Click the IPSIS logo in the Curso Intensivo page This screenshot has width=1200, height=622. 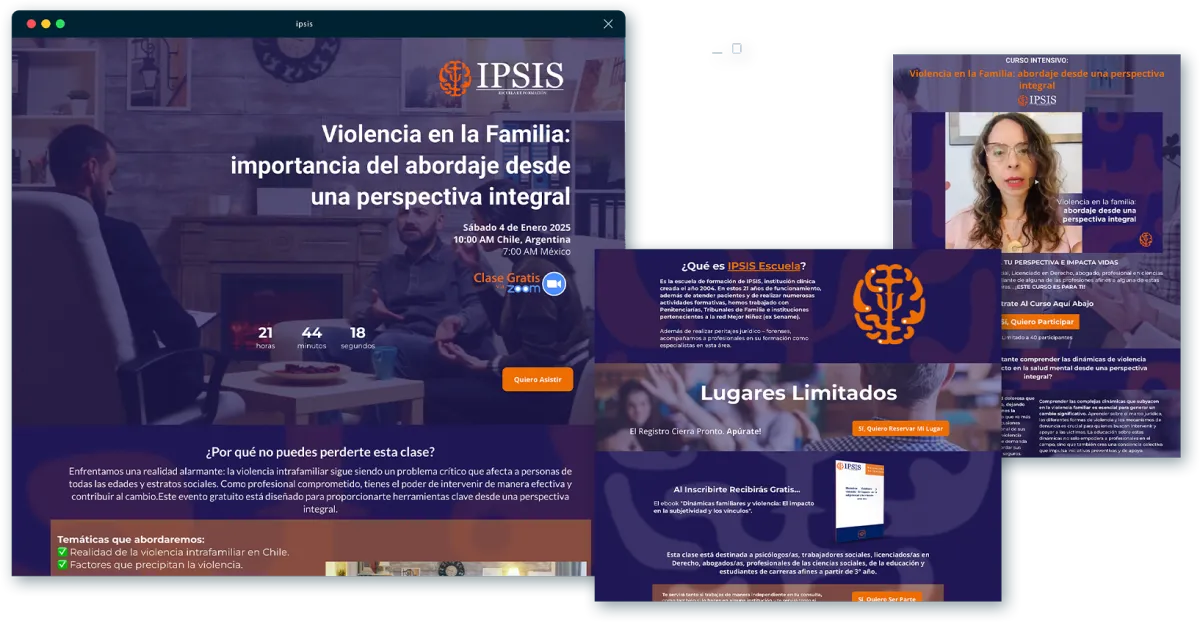tap(1037, 100)
